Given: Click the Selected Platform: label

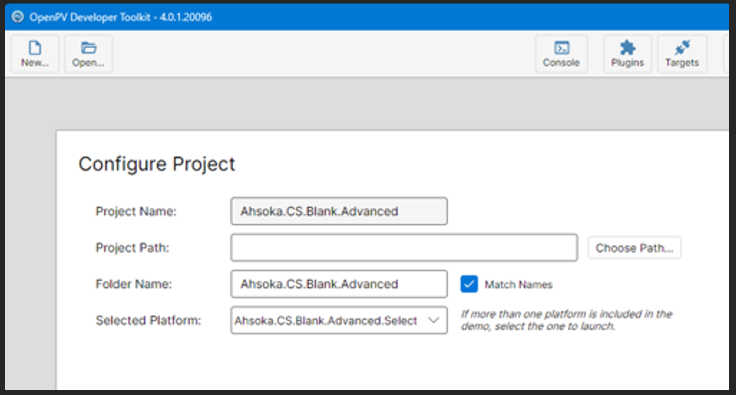Looking at the screenshot, I should [x=148, y=320].
